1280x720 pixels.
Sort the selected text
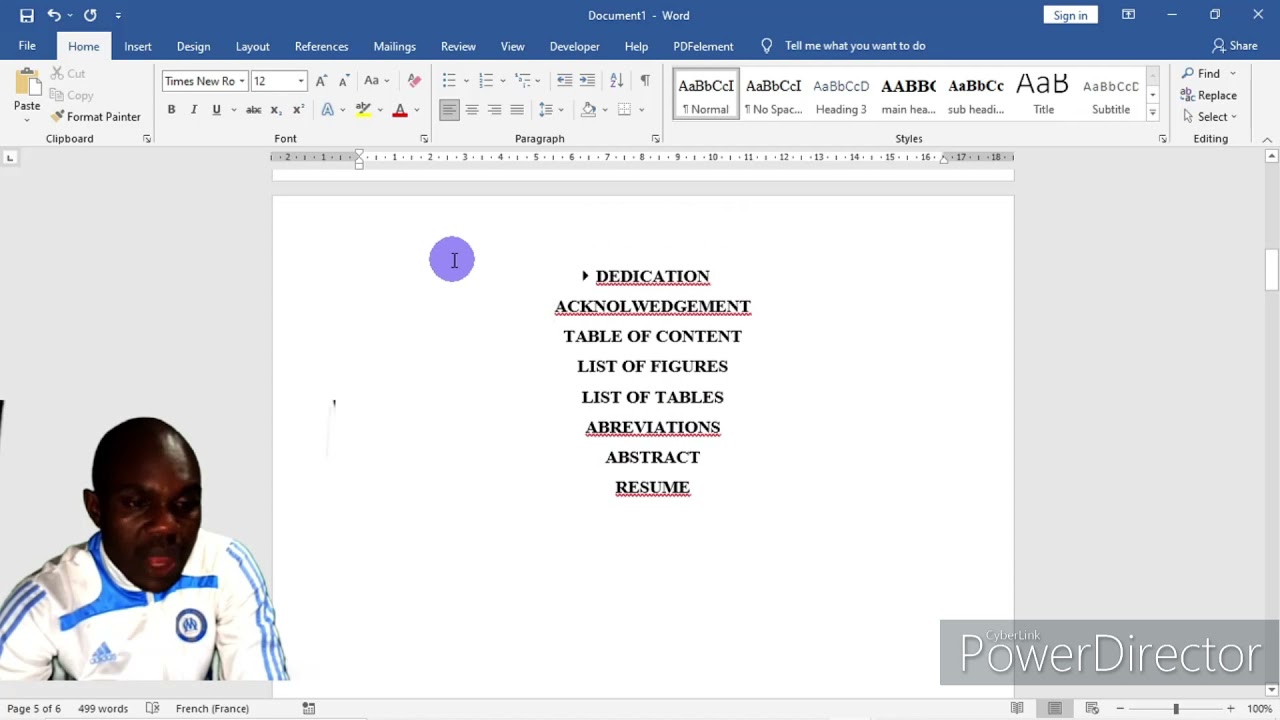pyautogui.click(x=616, y=81)
